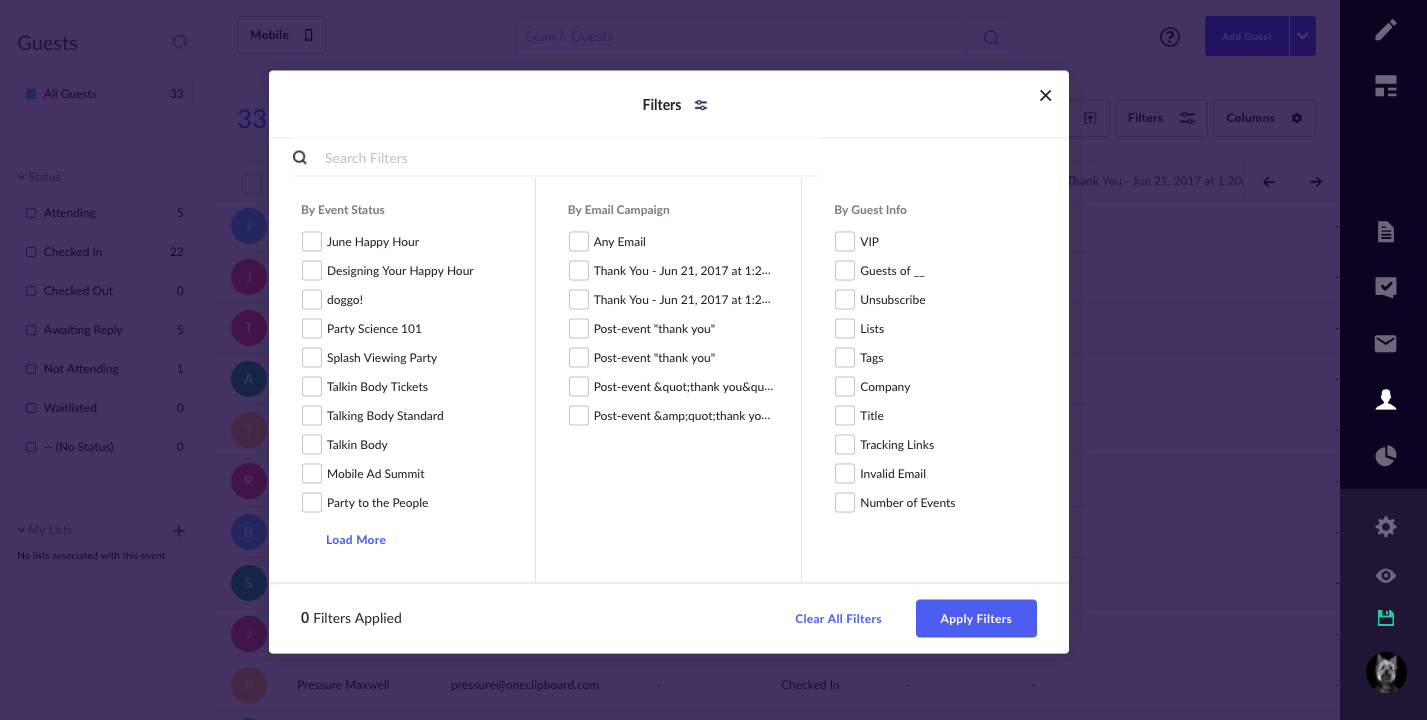Collapse the Status section
Image resolution: width=1427 pixels, height=720 pixels.
point(39,177)
